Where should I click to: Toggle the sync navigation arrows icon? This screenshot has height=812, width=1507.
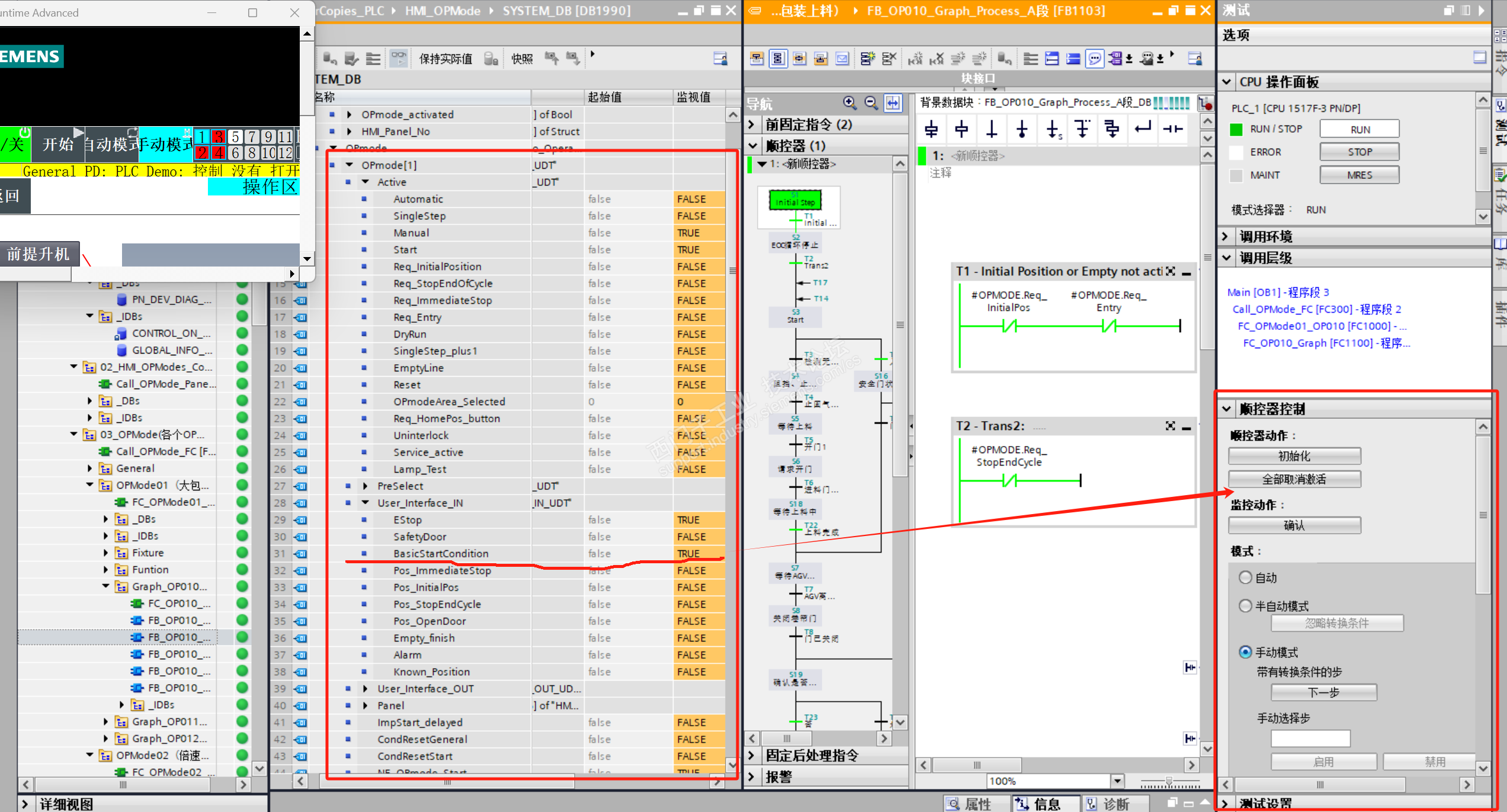click(x=893, y=103)
